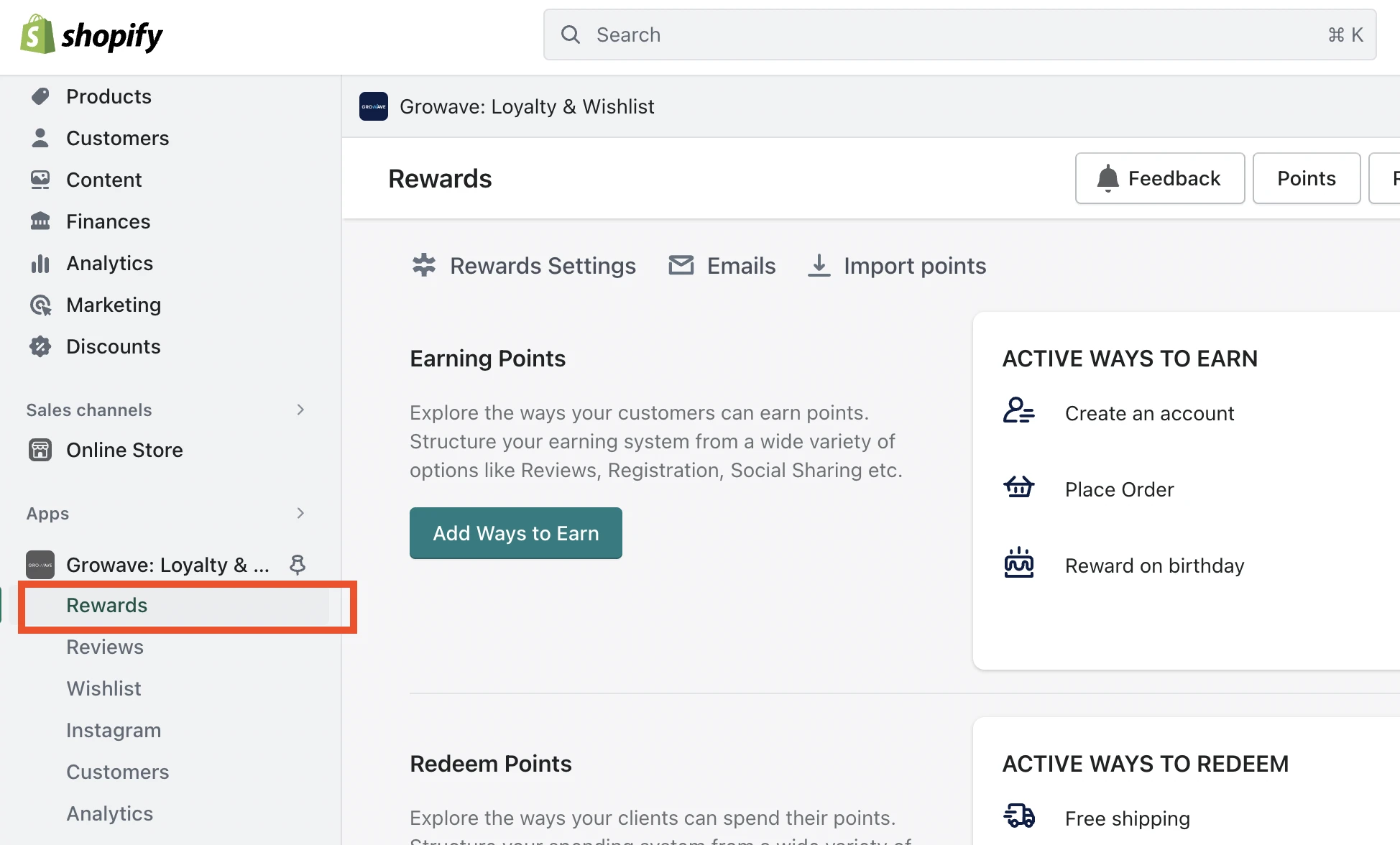Click the Customers person icon
This screenshot has width=1400, height=845.
[40, 138]
